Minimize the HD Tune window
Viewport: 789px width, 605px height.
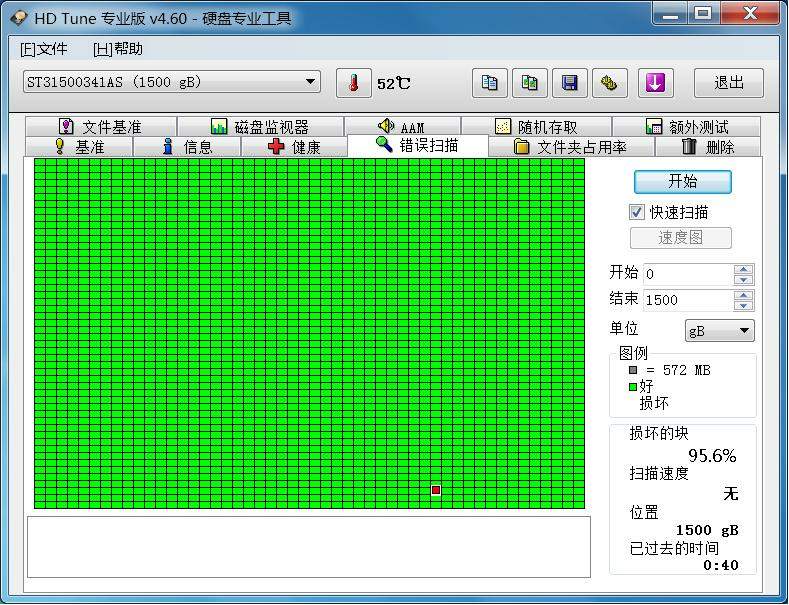click(x=671, y=14)
